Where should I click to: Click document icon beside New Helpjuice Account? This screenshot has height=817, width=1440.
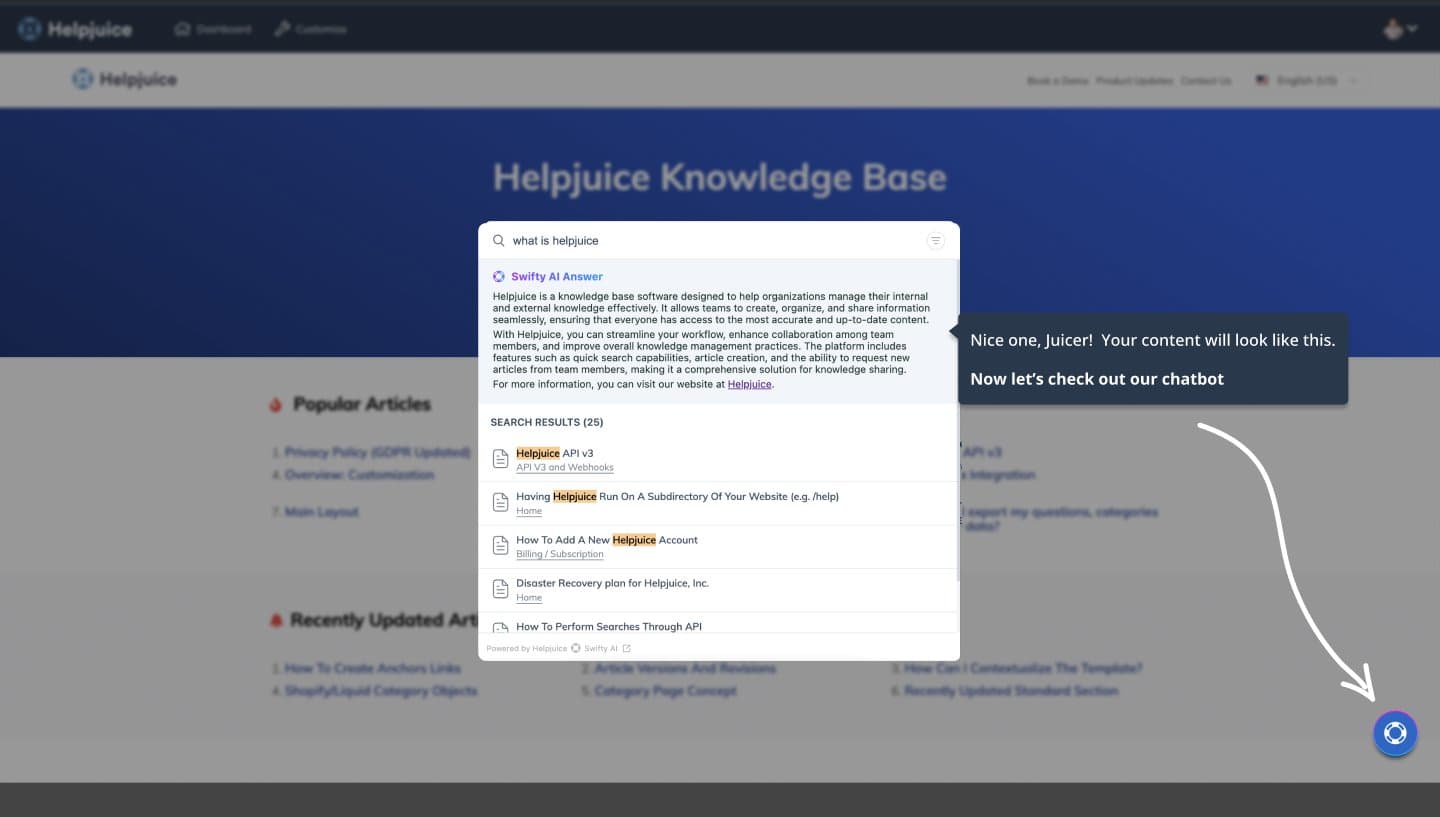click(x=501, y=546)
